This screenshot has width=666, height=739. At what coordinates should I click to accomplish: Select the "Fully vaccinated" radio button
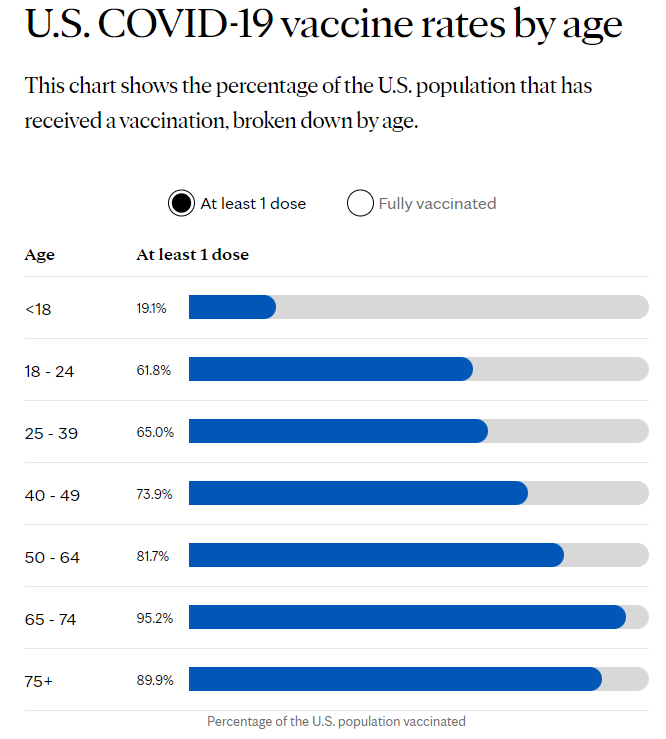pos(360,203)
